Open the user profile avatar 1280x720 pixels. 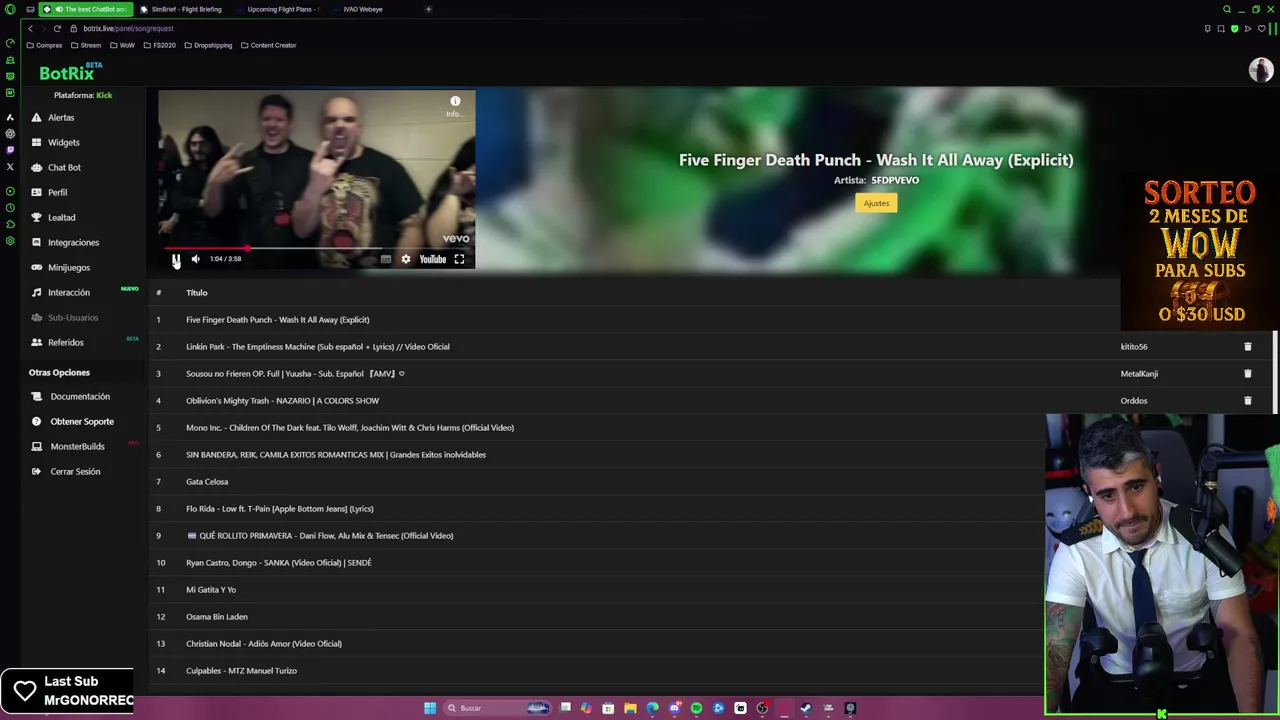point(1260,70)
